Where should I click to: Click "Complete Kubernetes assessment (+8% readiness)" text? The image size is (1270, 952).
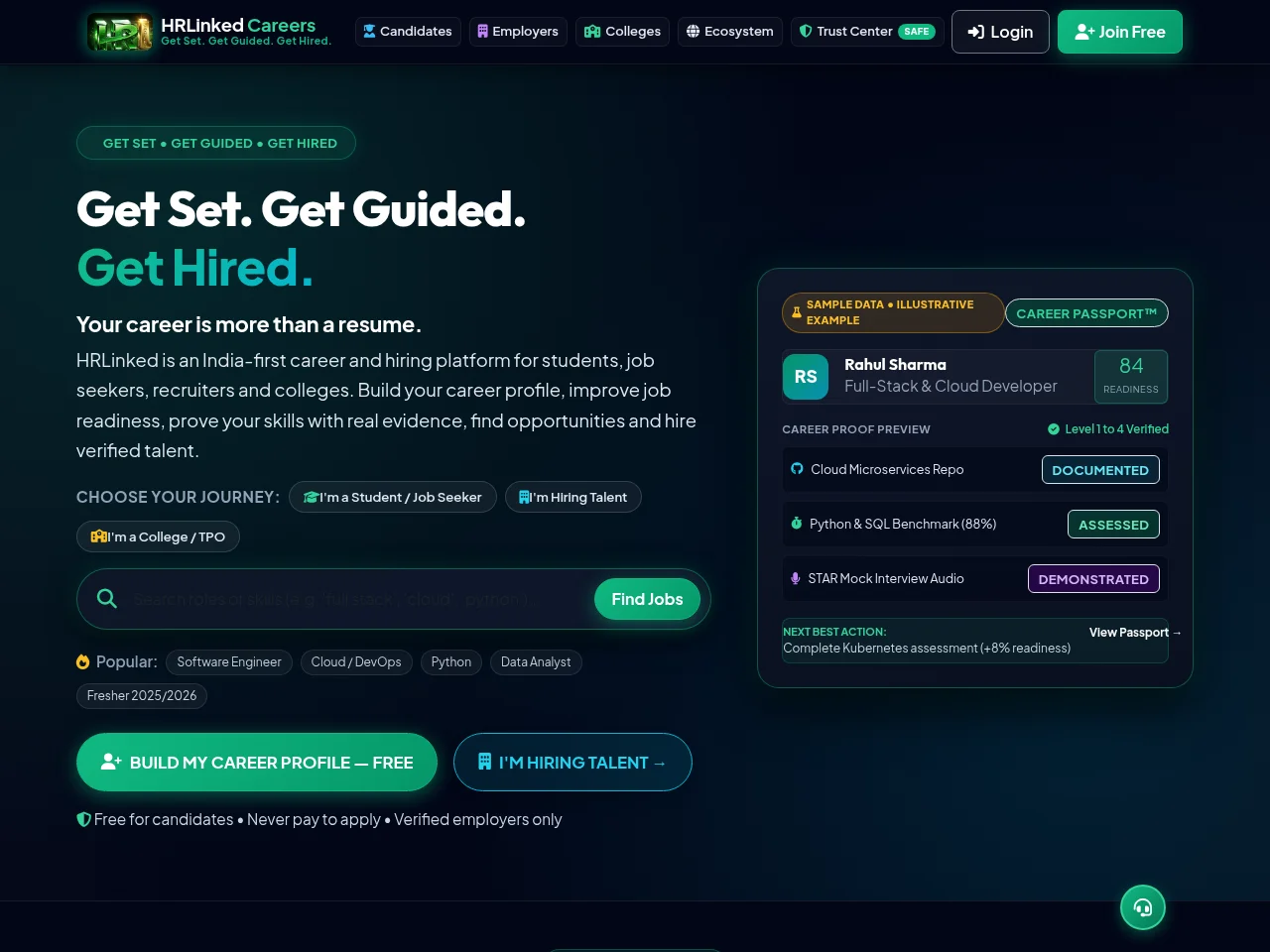tap(927, 649)
